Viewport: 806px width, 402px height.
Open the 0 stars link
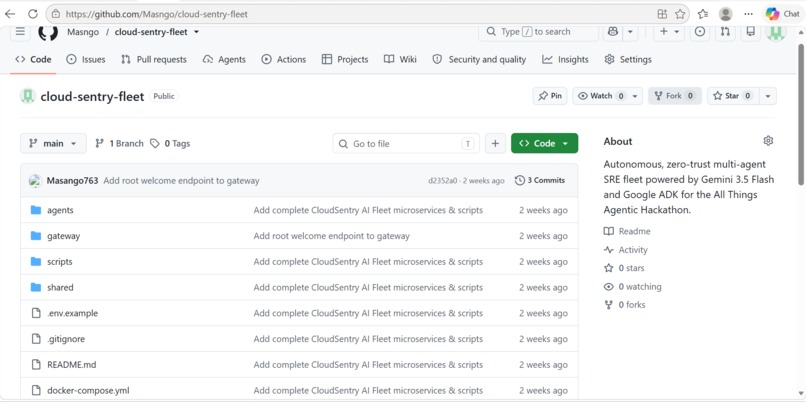624,268
